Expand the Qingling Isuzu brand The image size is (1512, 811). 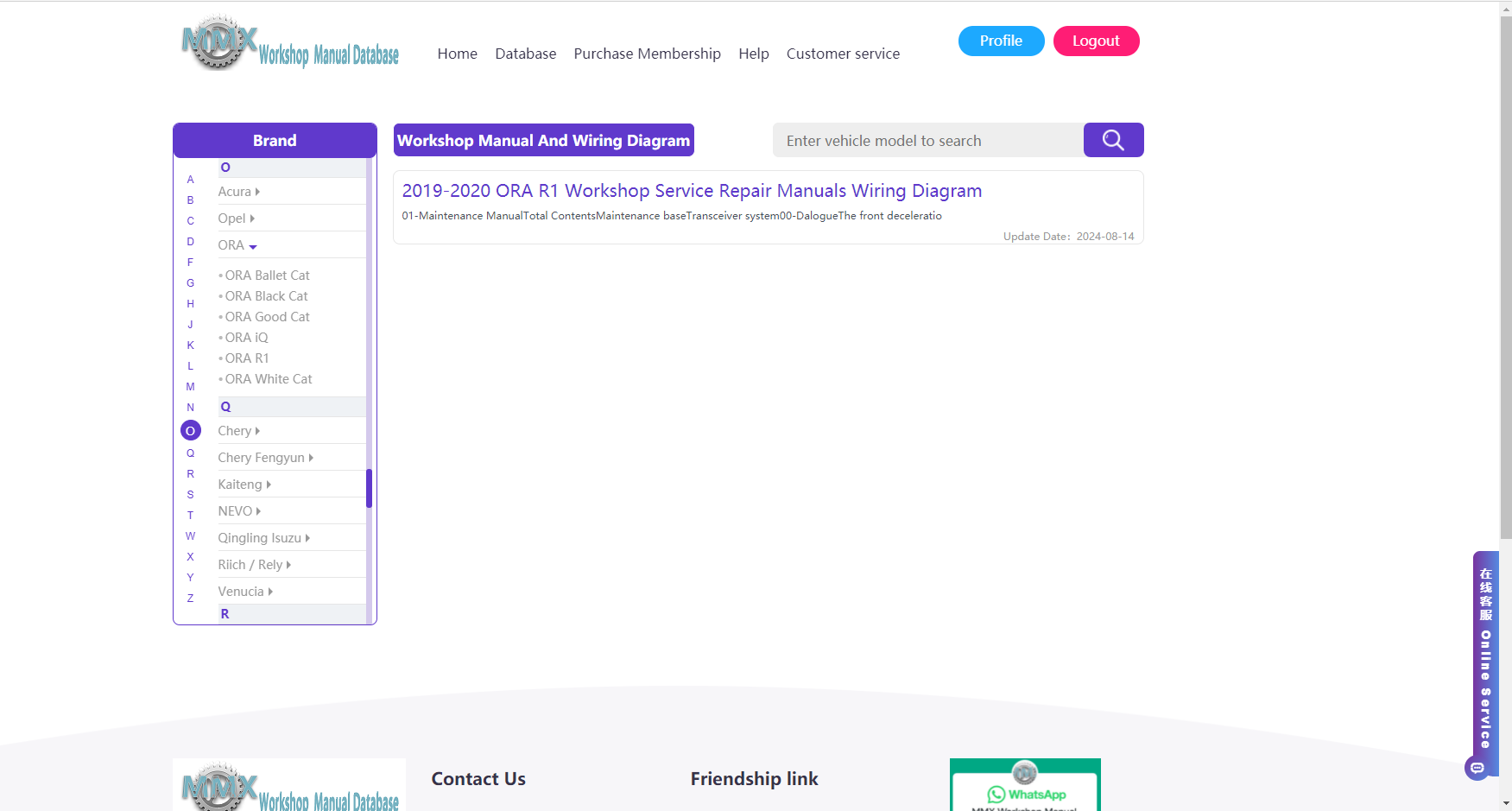pyautogui.click(x=264, y=538)
